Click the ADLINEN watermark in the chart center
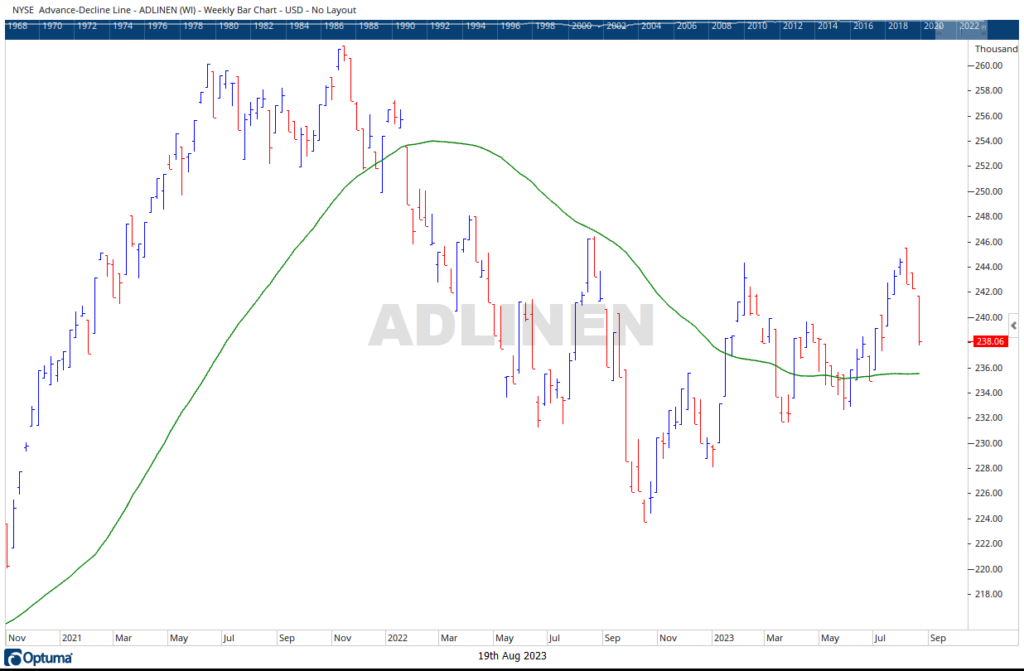 [511, 326]
